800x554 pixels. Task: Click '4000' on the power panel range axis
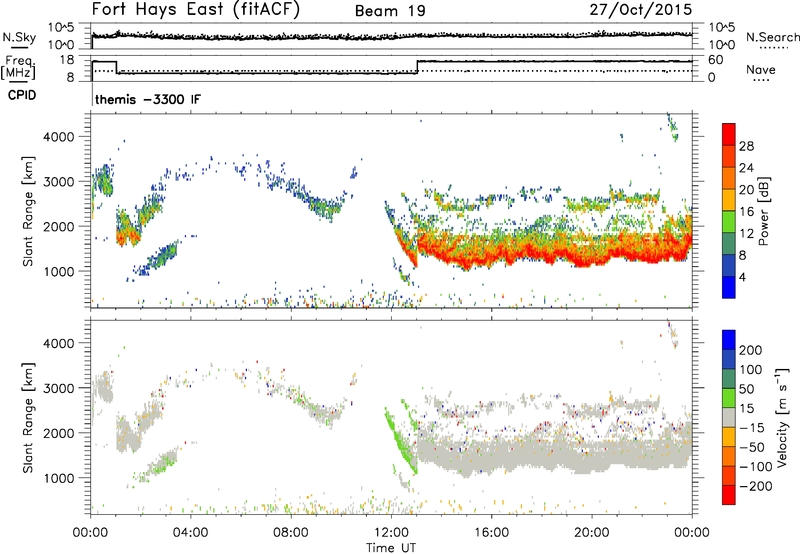click(x=59, y=137)
